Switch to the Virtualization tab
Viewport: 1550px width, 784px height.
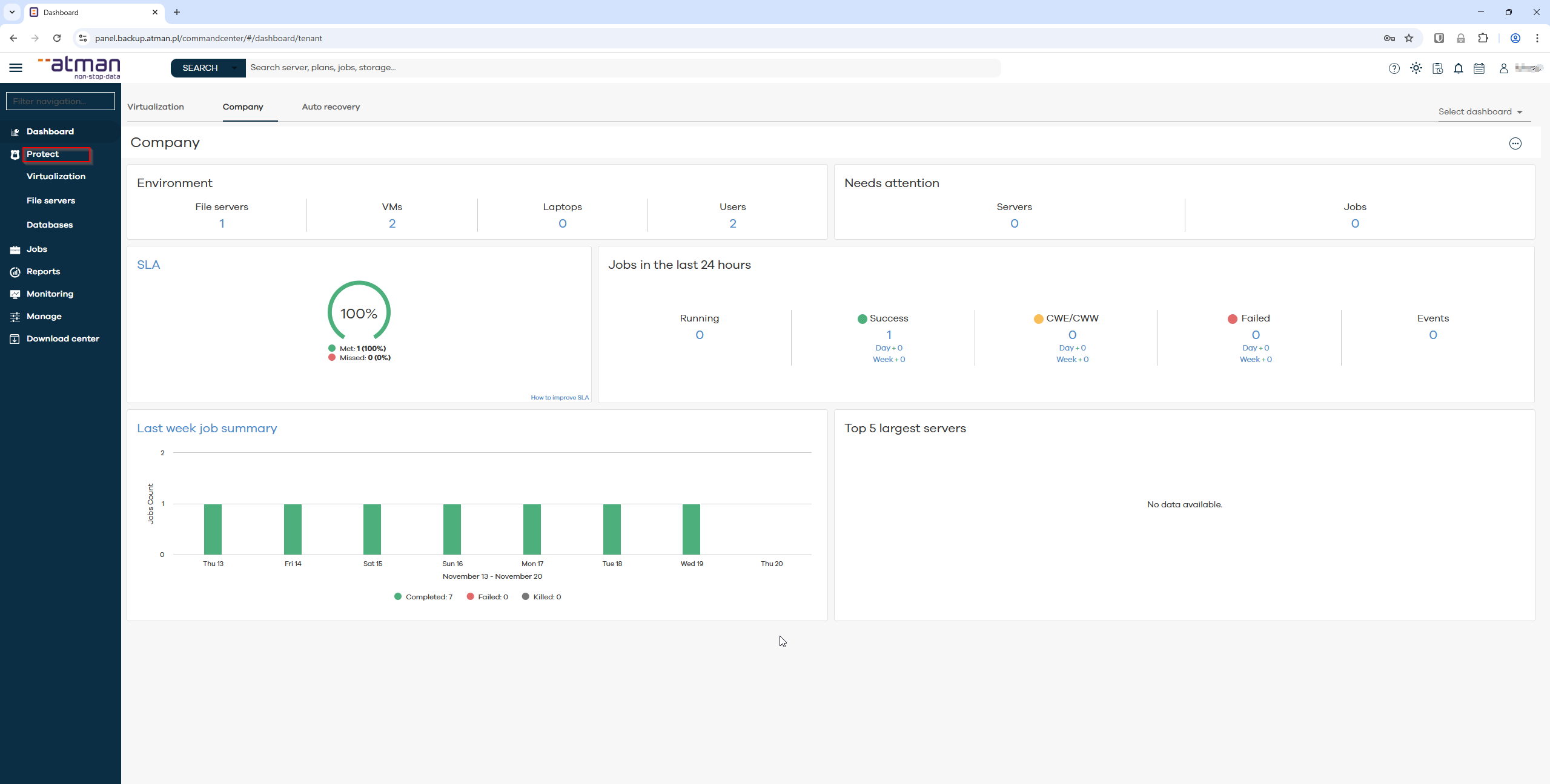tap(156, 107)
